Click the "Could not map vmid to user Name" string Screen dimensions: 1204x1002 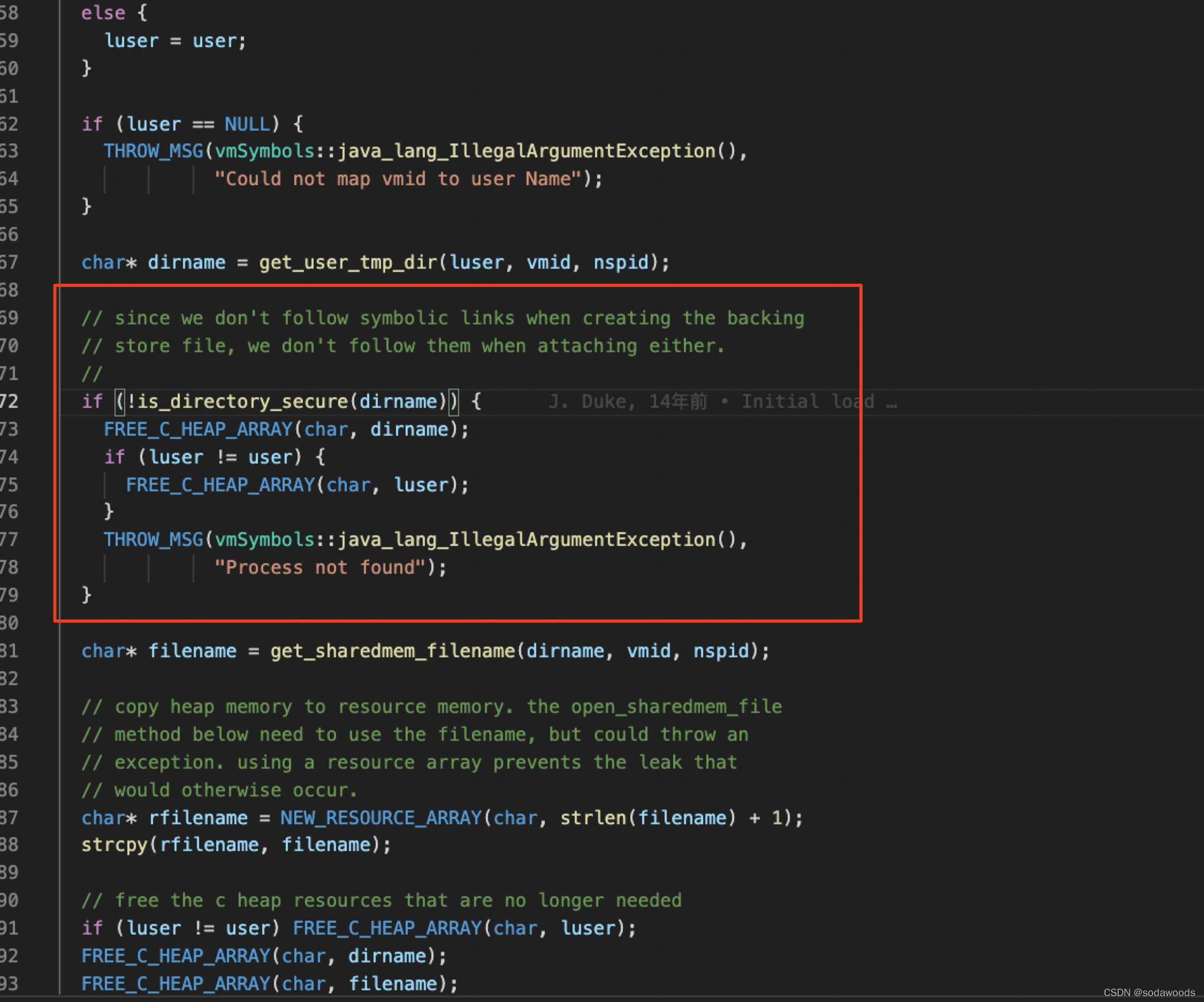(398, 179)
